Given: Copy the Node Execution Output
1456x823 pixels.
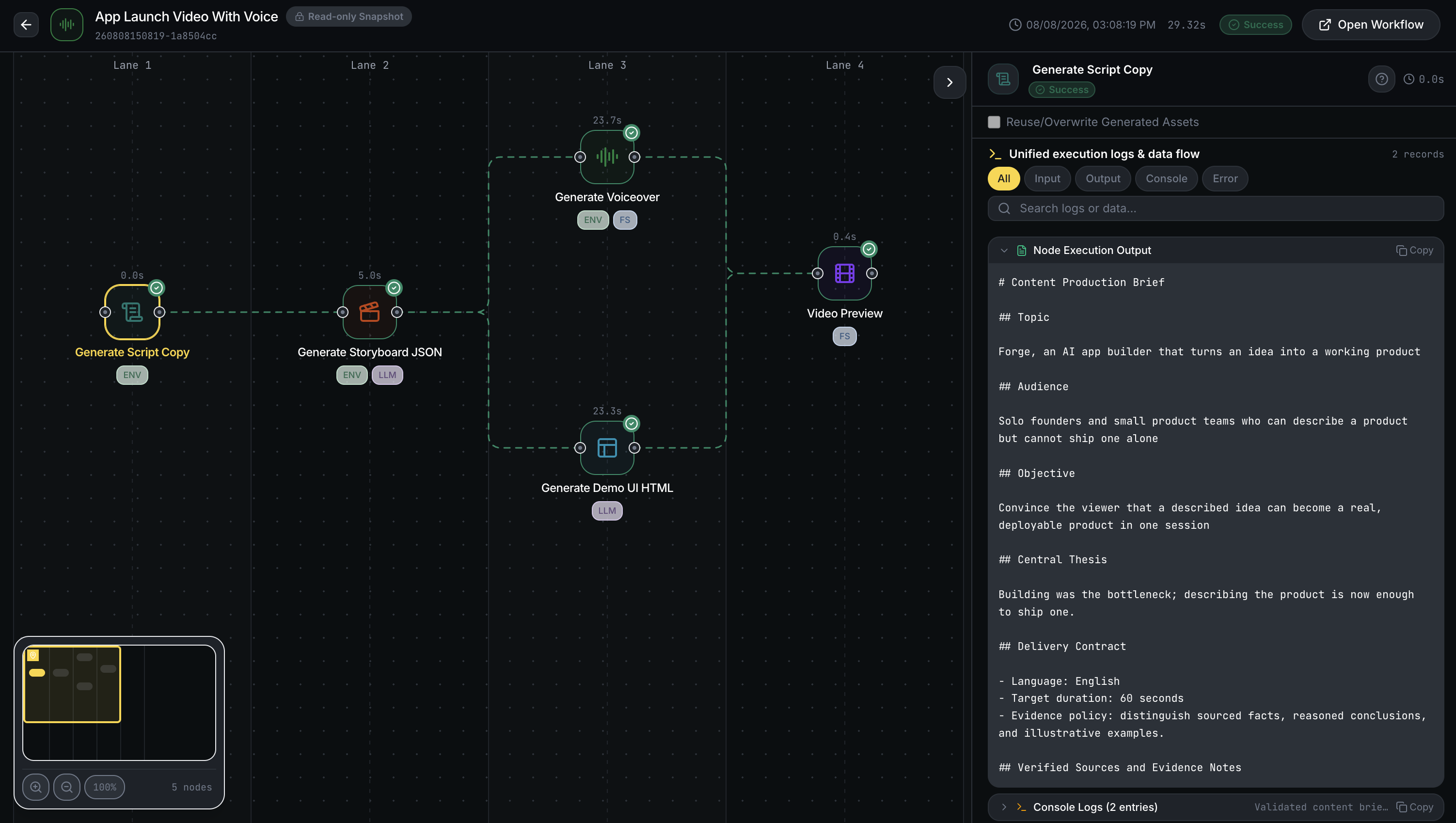Looking at the screenshot, I should pyautogui.click(x=1415, y=251).
